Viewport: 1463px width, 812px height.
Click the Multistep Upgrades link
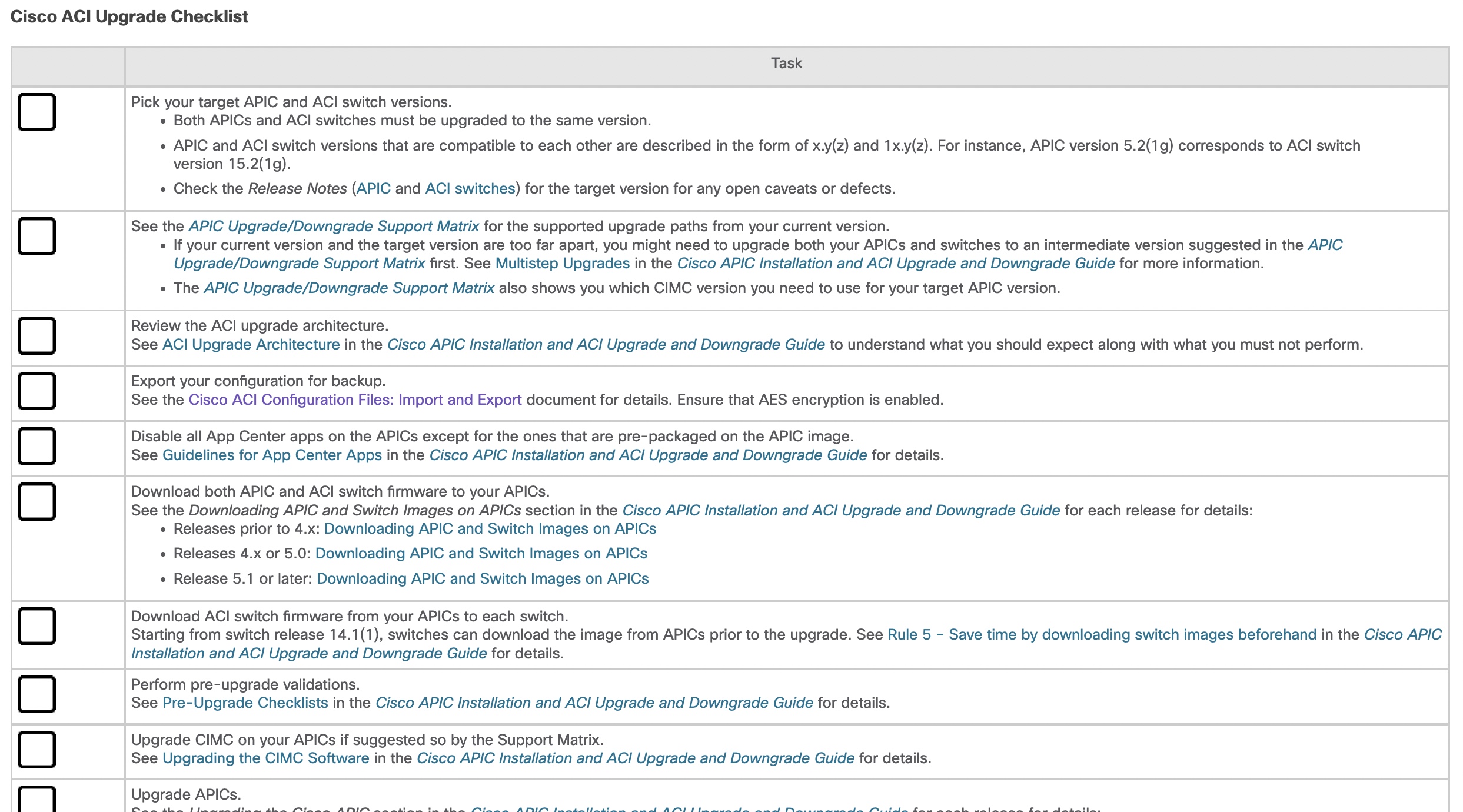[562, 264]
